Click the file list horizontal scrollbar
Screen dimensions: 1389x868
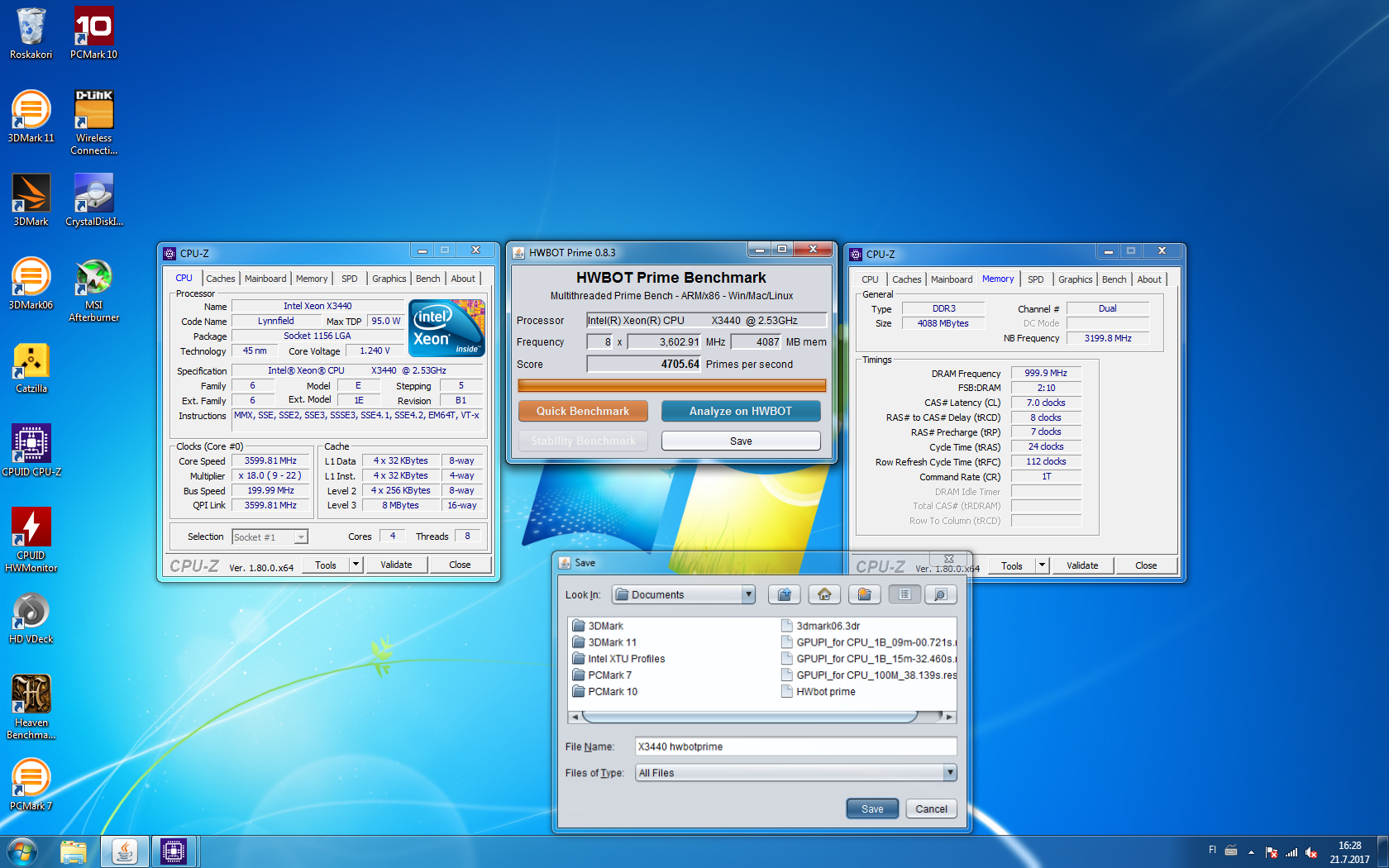point(750,717)
